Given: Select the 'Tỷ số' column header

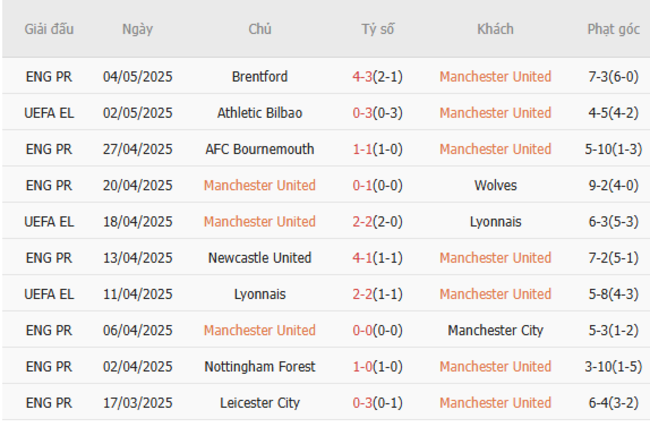Looking at the screenshot, I should [x=378, y=29].
